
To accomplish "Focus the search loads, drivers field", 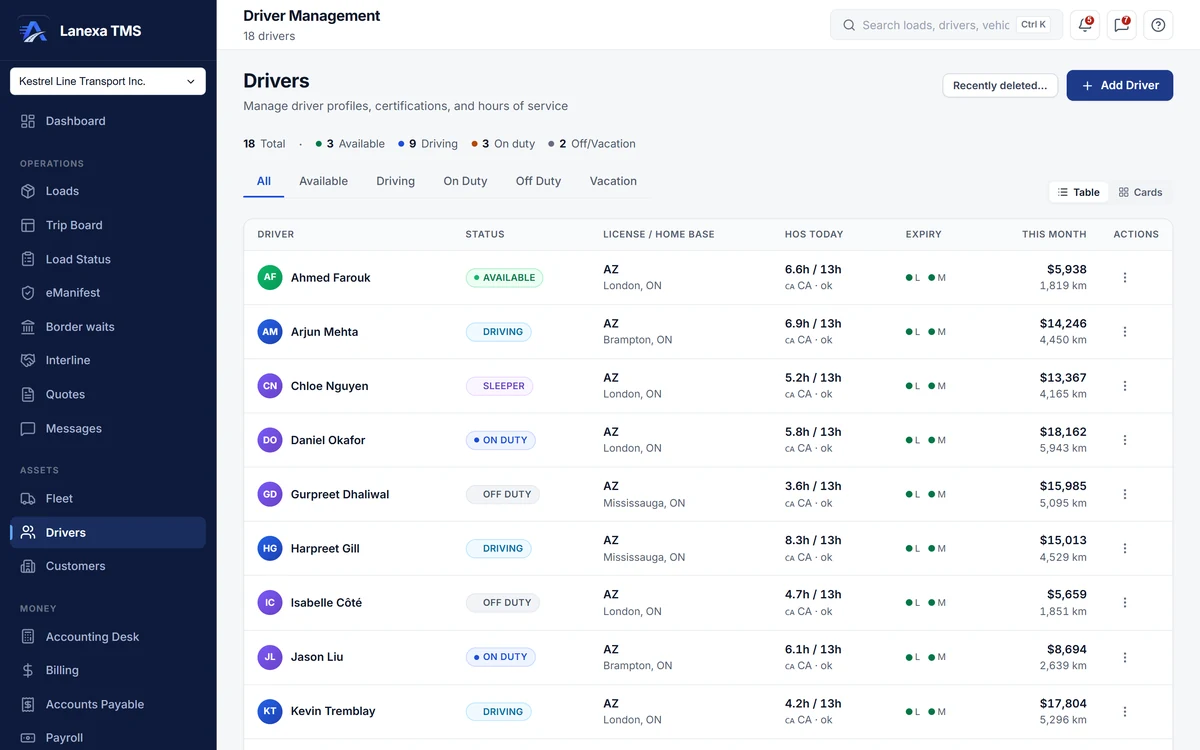I will click(945, 25).
